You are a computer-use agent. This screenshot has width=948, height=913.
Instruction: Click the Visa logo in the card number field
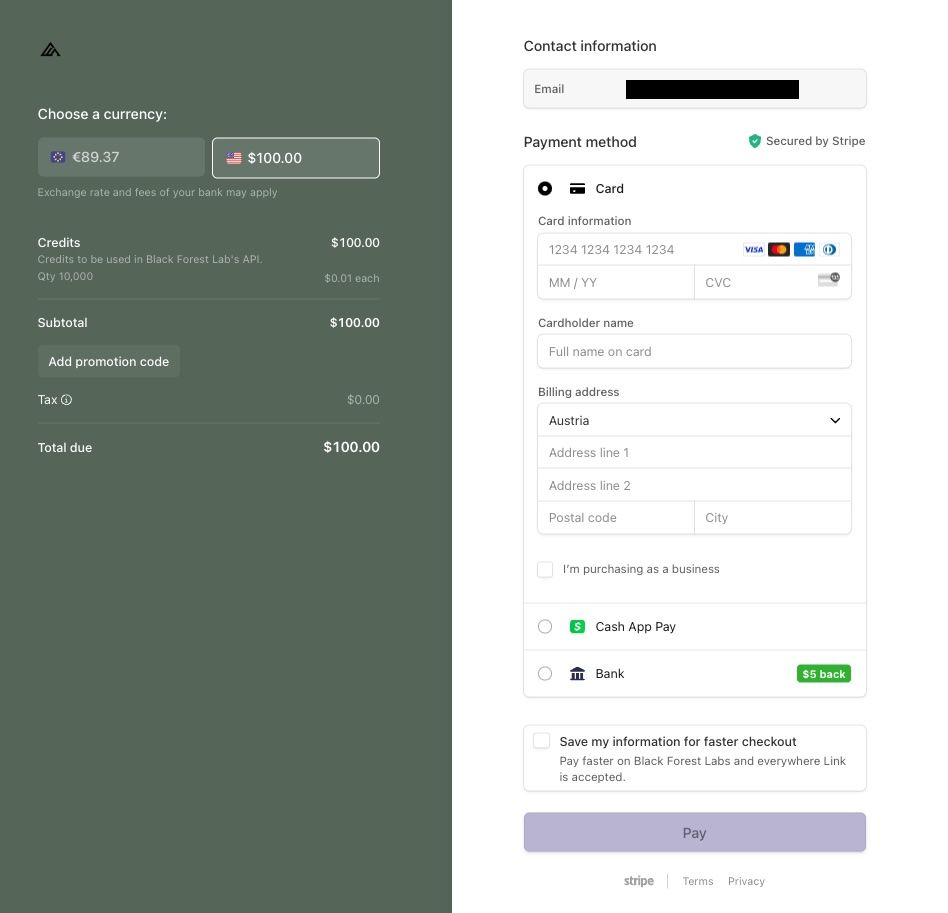pyautogui.click(x=753, y=250)
